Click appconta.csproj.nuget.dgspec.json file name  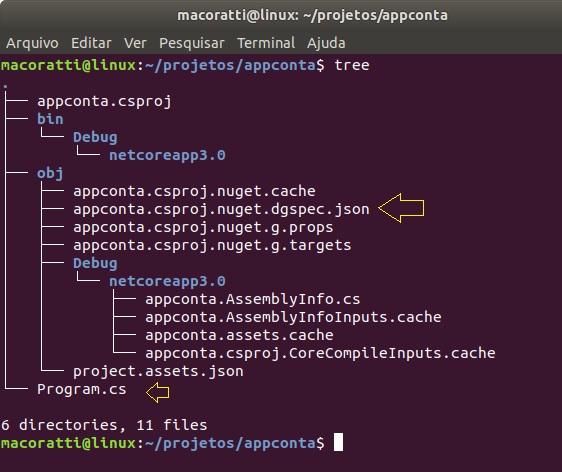click(x=221, y=209)
